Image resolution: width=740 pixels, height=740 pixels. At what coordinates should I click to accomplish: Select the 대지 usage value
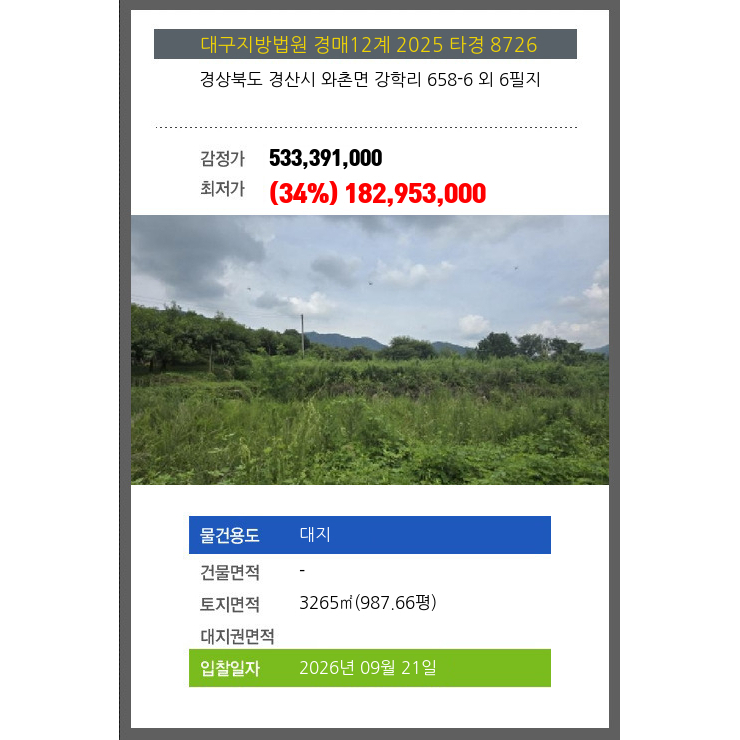pyautogui.click(x=315, y=534)
